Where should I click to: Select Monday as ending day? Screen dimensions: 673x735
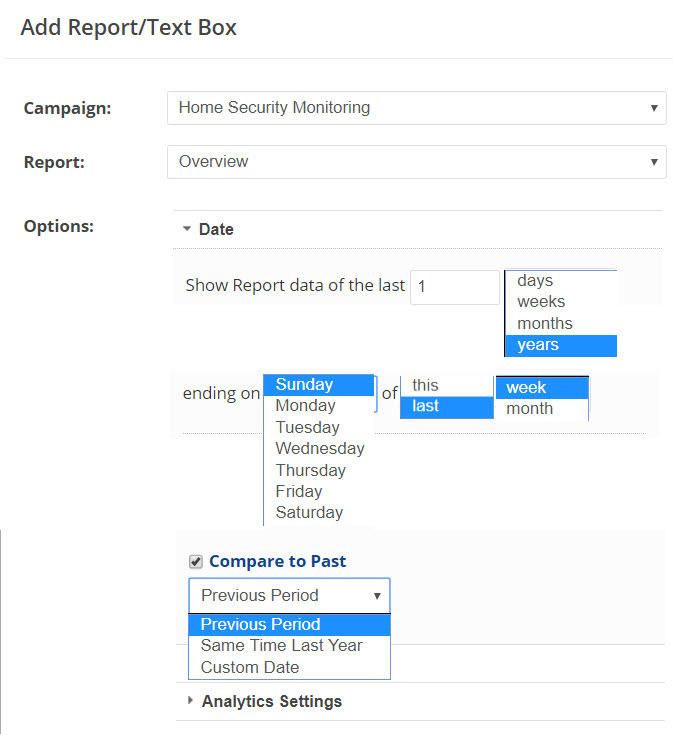click(306, 406)
